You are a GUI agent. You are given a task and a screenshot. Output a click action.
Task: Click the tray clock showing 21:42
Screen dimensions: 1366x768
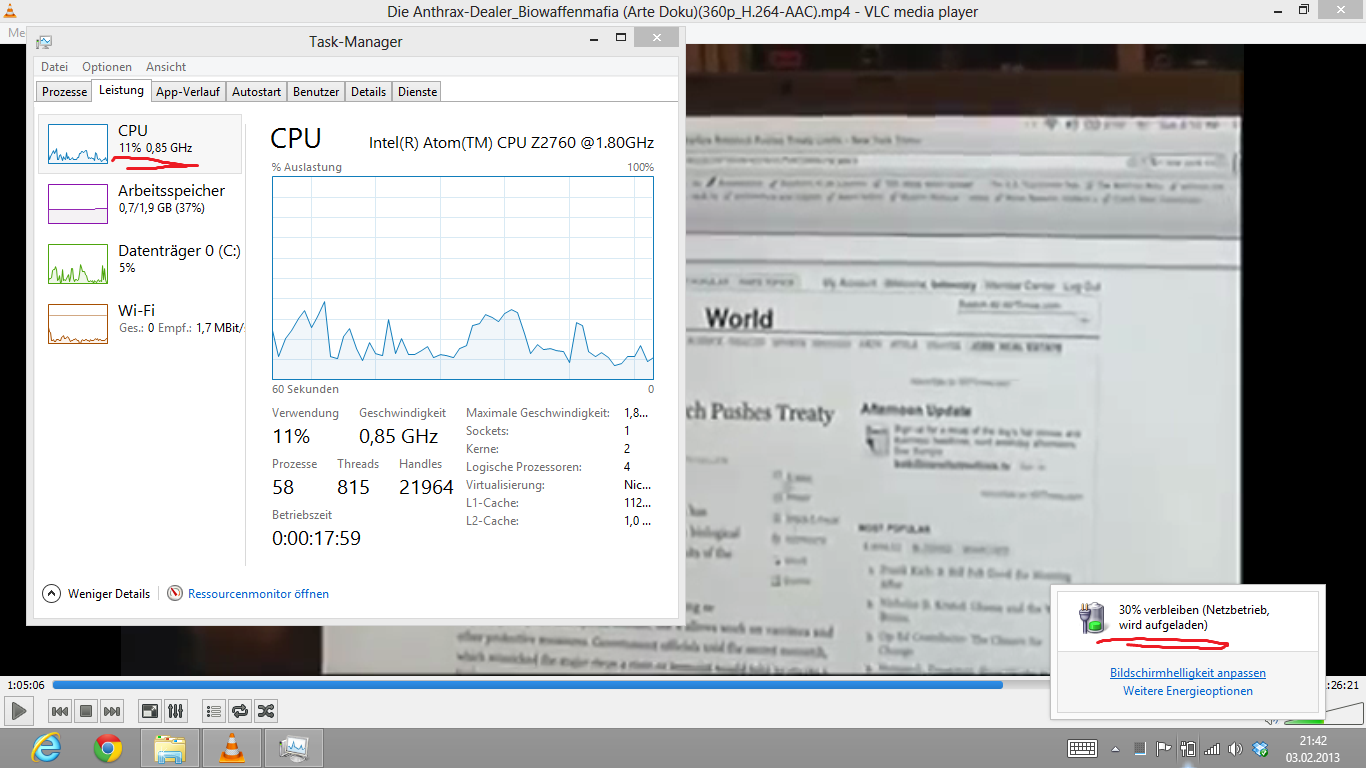click(x=1313, y=748)
